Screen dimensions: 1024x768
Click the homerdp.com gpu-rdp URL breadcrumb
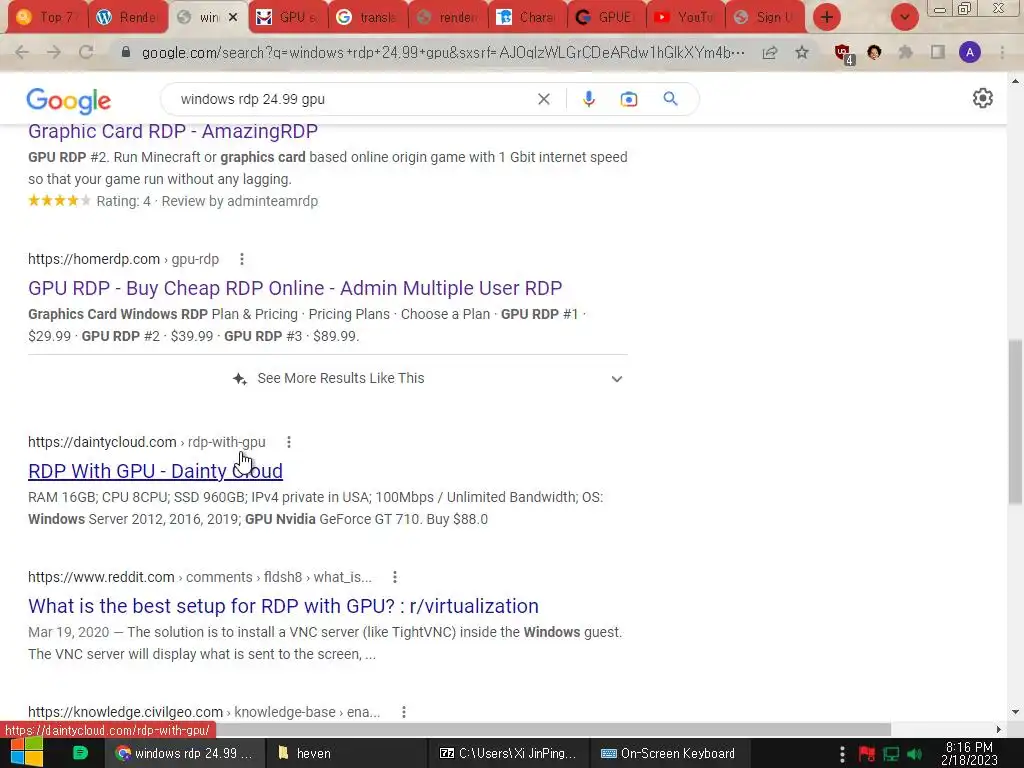click(123, 259)
